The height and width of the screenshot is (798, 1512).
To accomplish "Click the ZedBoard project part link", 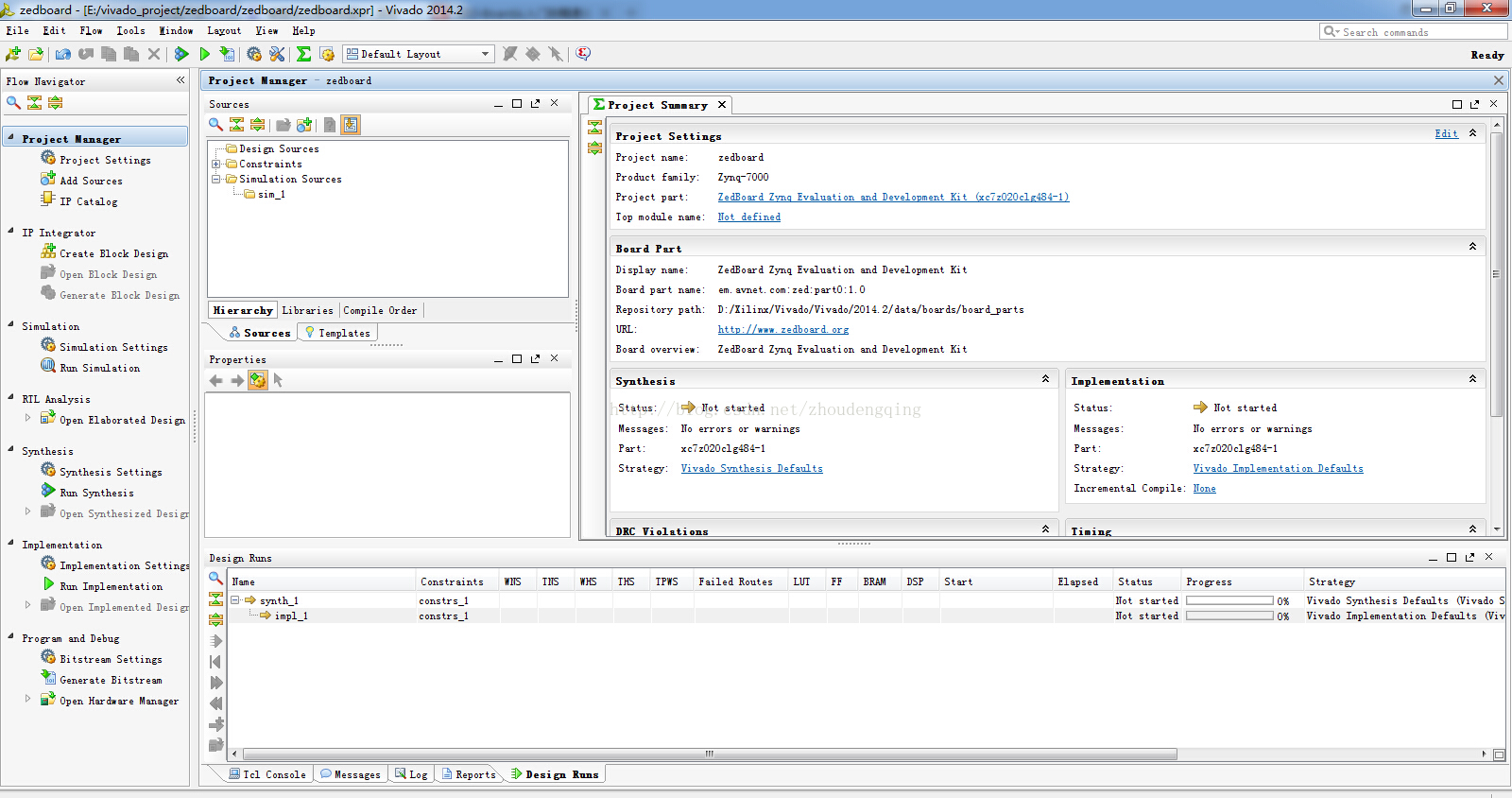I will point(893,198).
